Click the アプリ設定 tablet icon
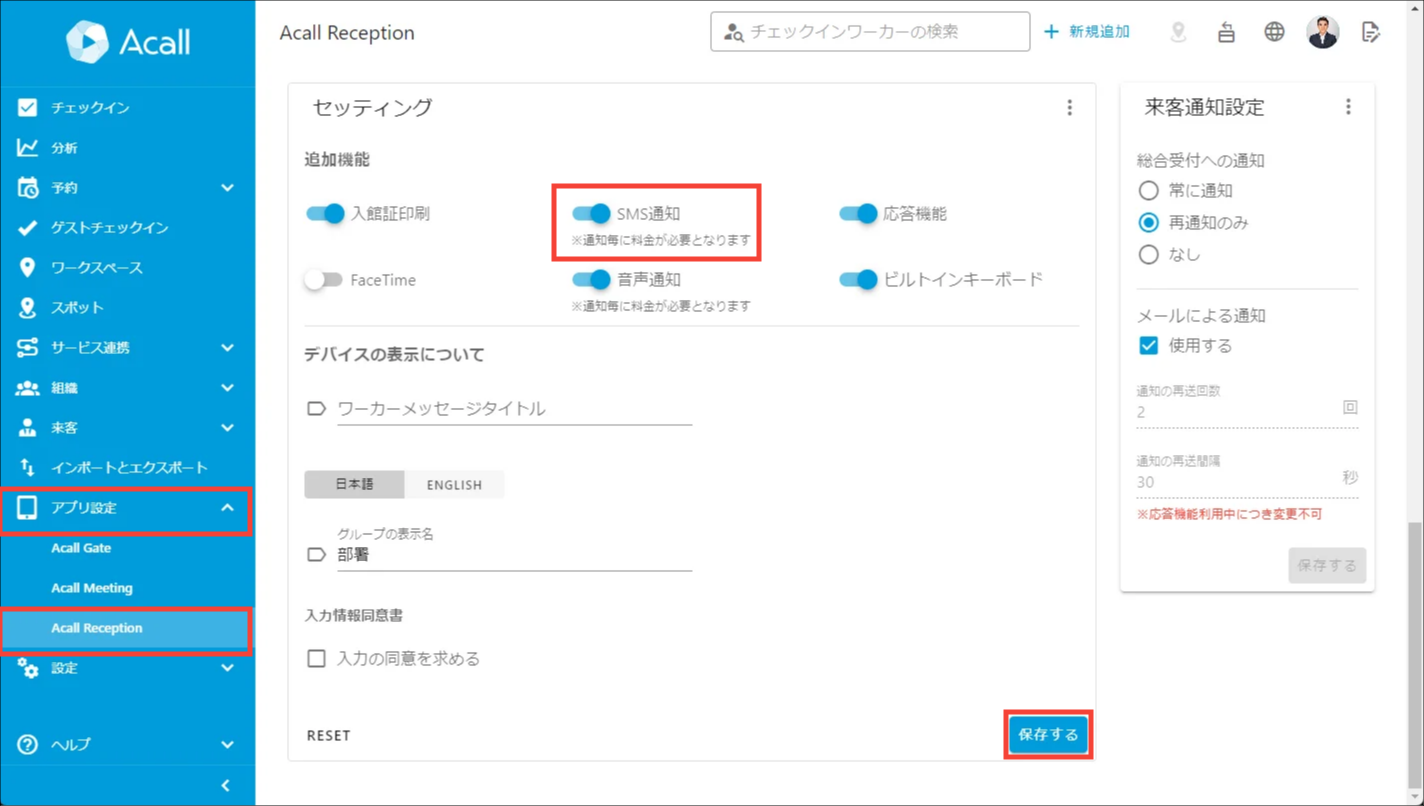 point(27,507)
